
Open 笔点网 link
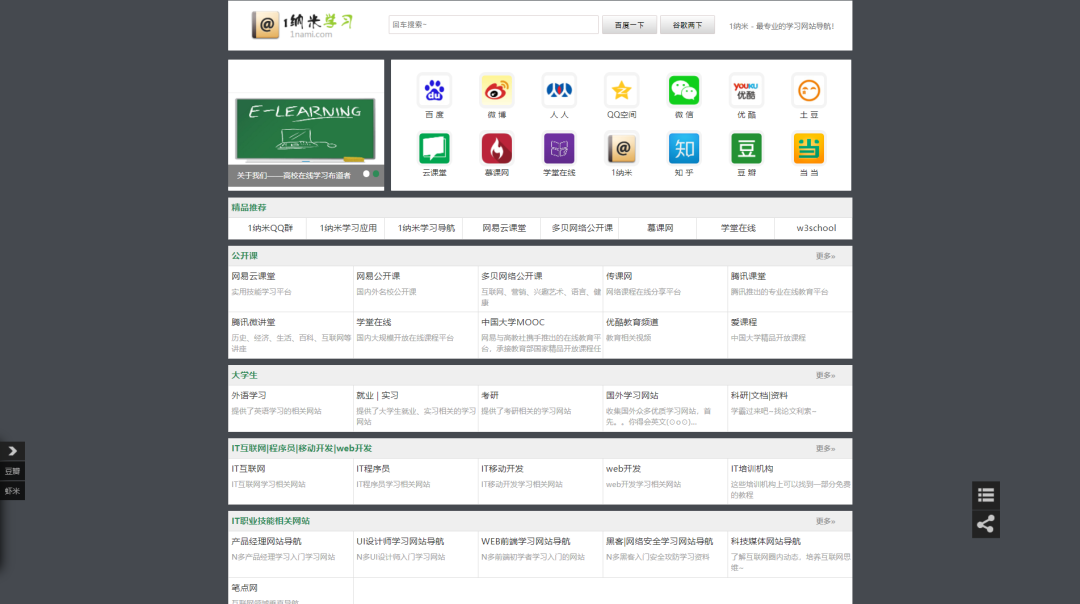[x=245, y=588]
